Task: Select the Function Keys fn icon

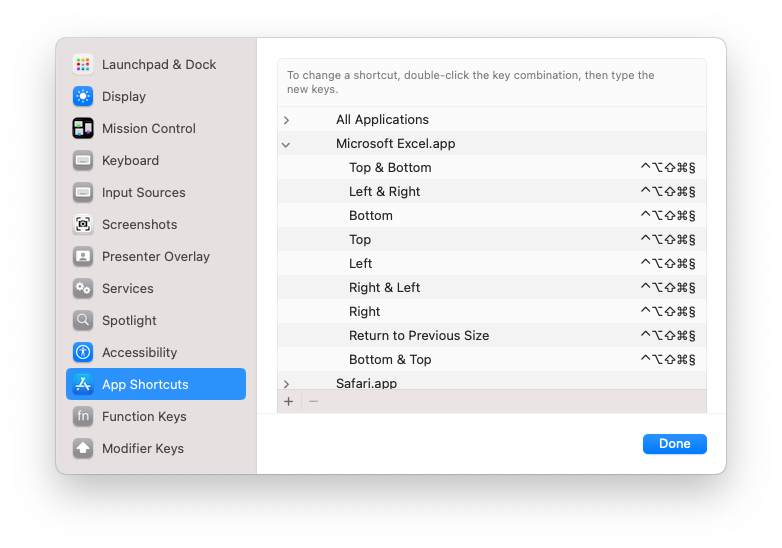Action: [x=83, y=416]
